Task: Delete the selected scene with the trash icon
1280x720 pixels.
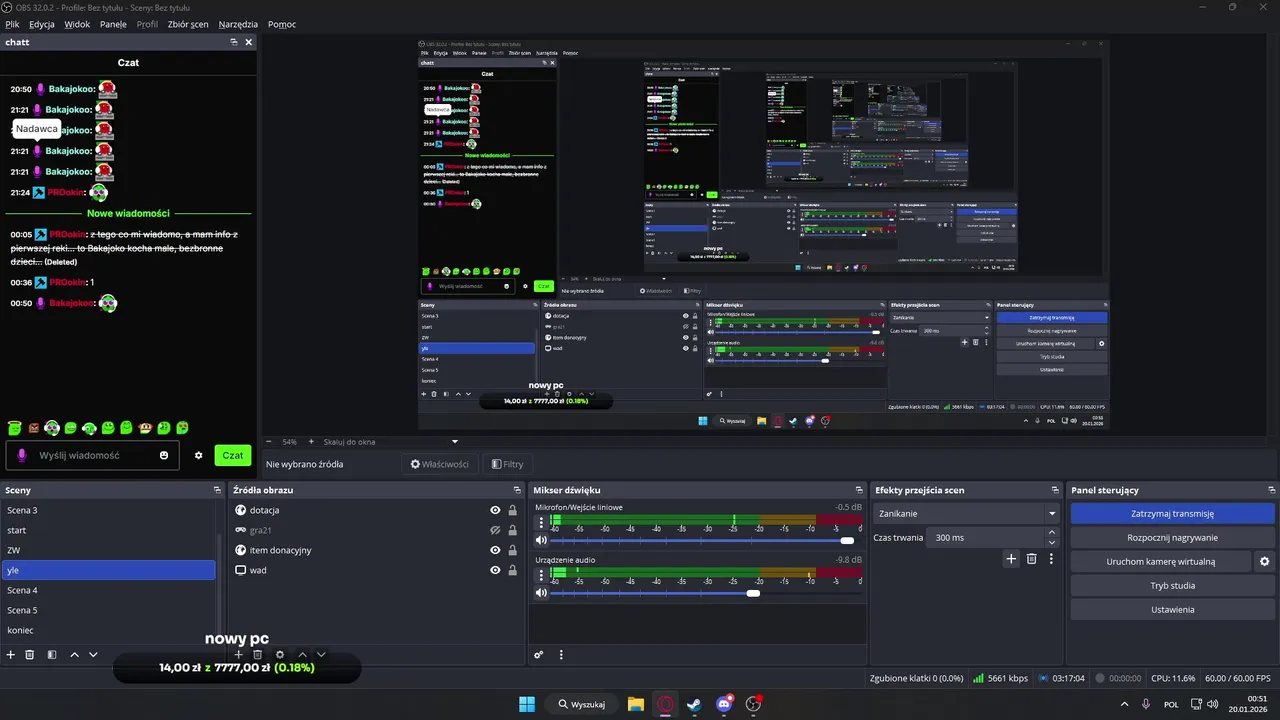Action: [x=30, y=655]
